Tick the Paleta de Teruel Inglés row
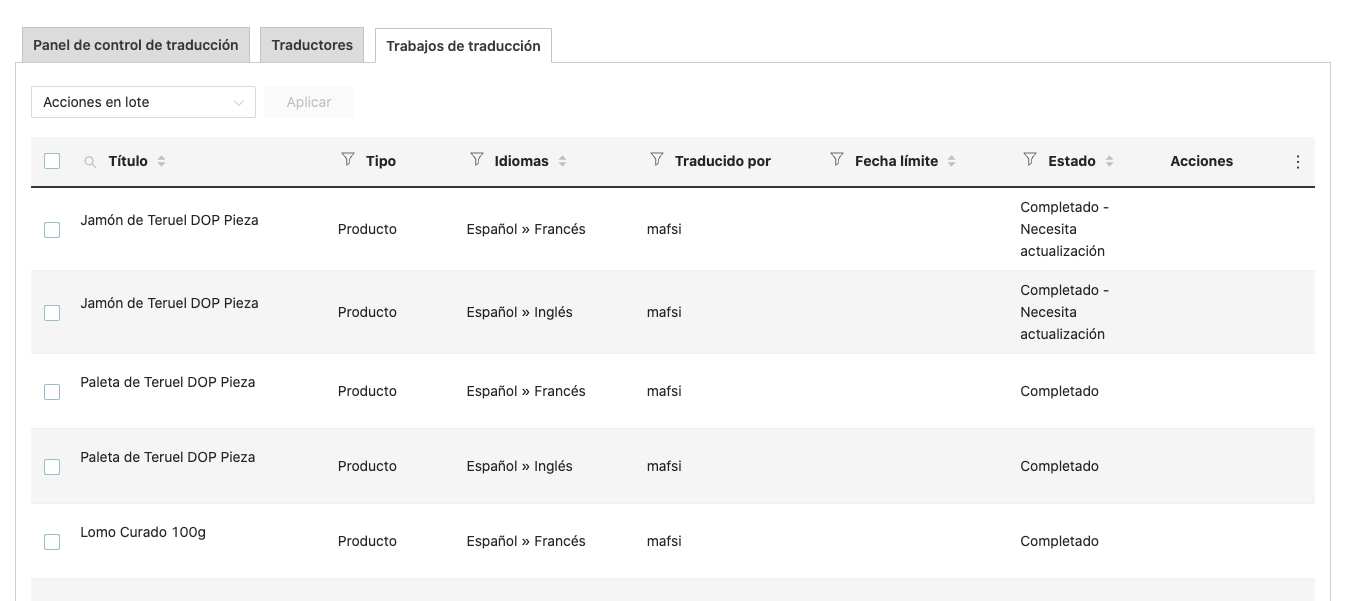The width and height of the screenshot is (1345, 601). (52, 467)
